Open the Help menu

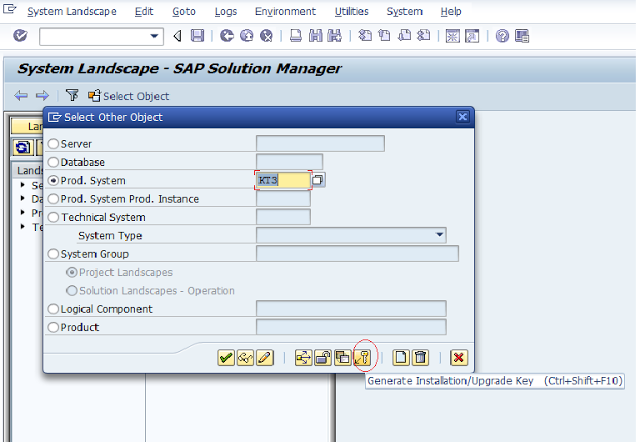coord(451,11)
